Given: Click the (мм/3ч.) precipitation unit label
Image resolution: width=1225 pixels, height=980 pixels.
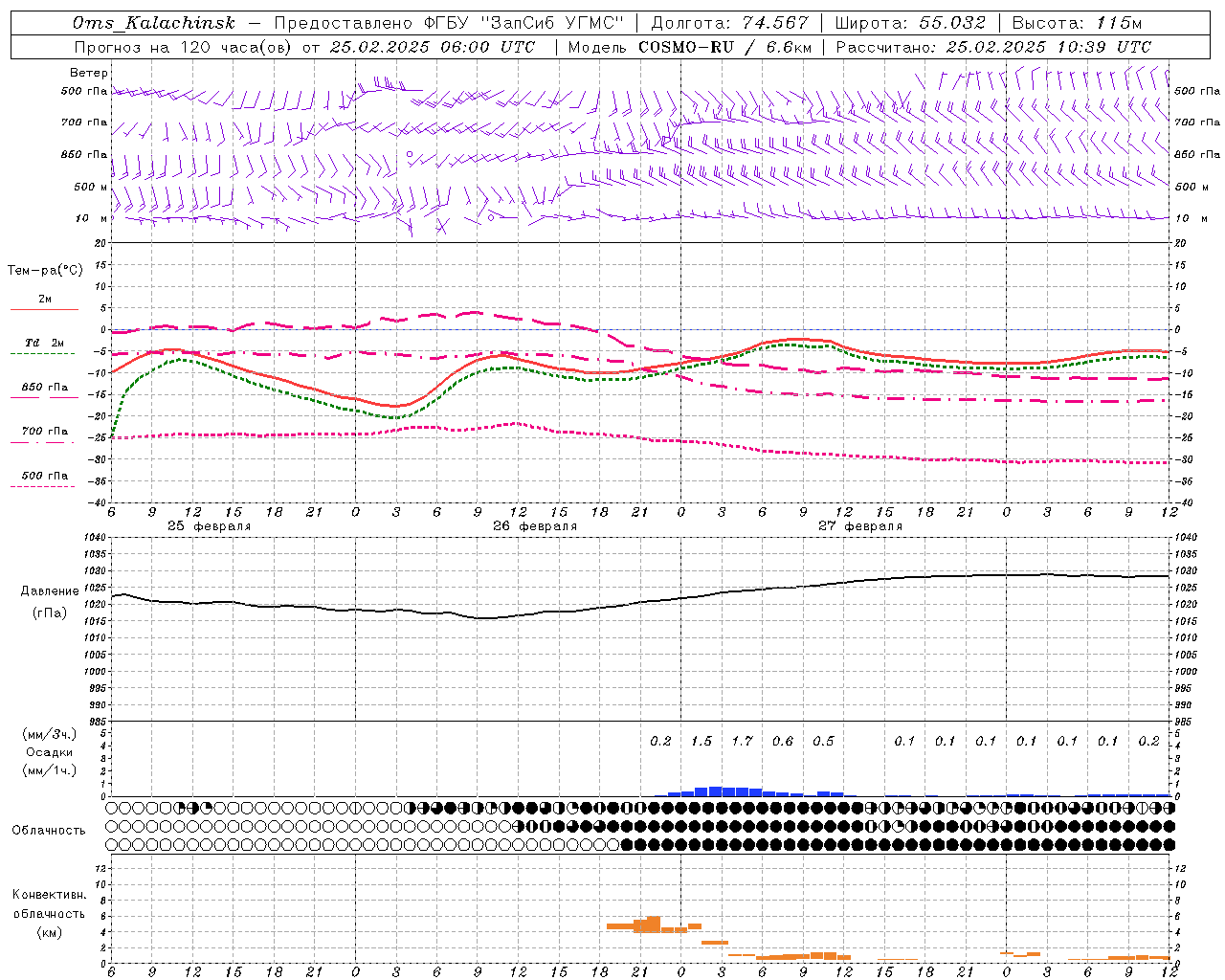Looking at the screenshot, I should [51, 734].
